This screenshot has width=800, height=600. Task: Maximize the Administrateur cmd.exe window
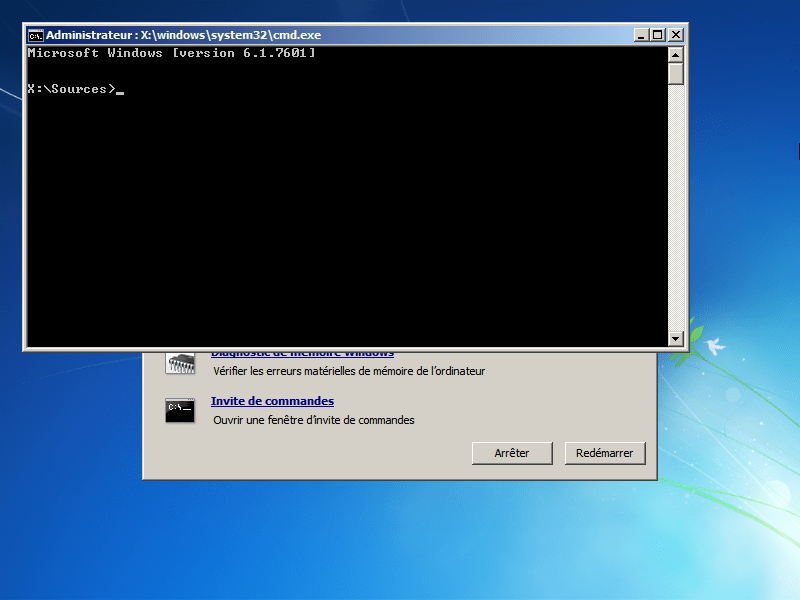tap(658, 35)
